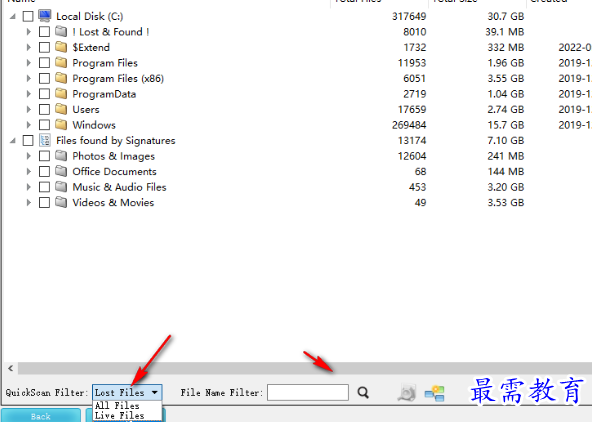Click the 3.53 GB size for Videos

506,203
